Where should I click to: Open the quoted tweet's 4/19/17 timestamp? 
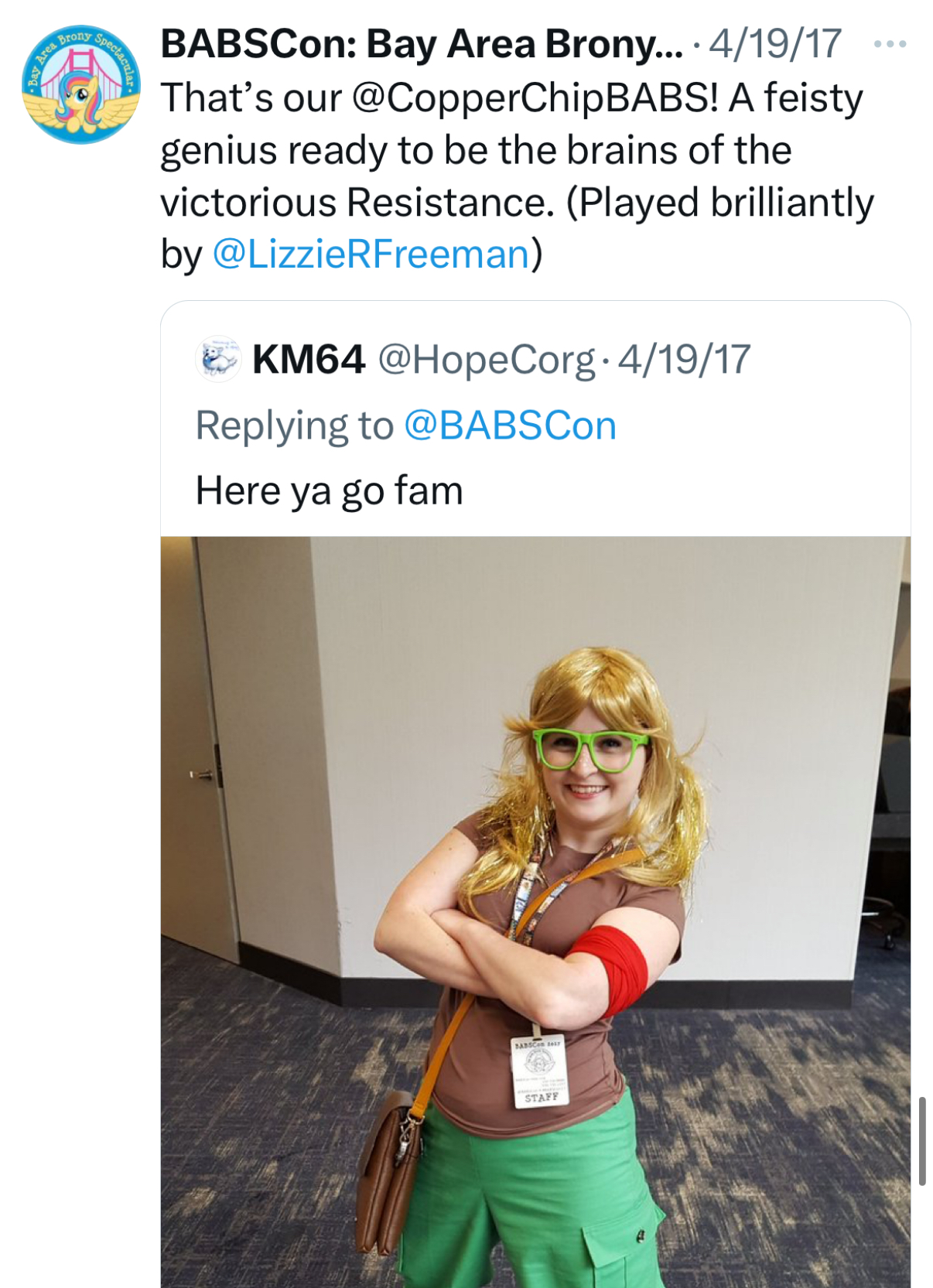[685, 360]
